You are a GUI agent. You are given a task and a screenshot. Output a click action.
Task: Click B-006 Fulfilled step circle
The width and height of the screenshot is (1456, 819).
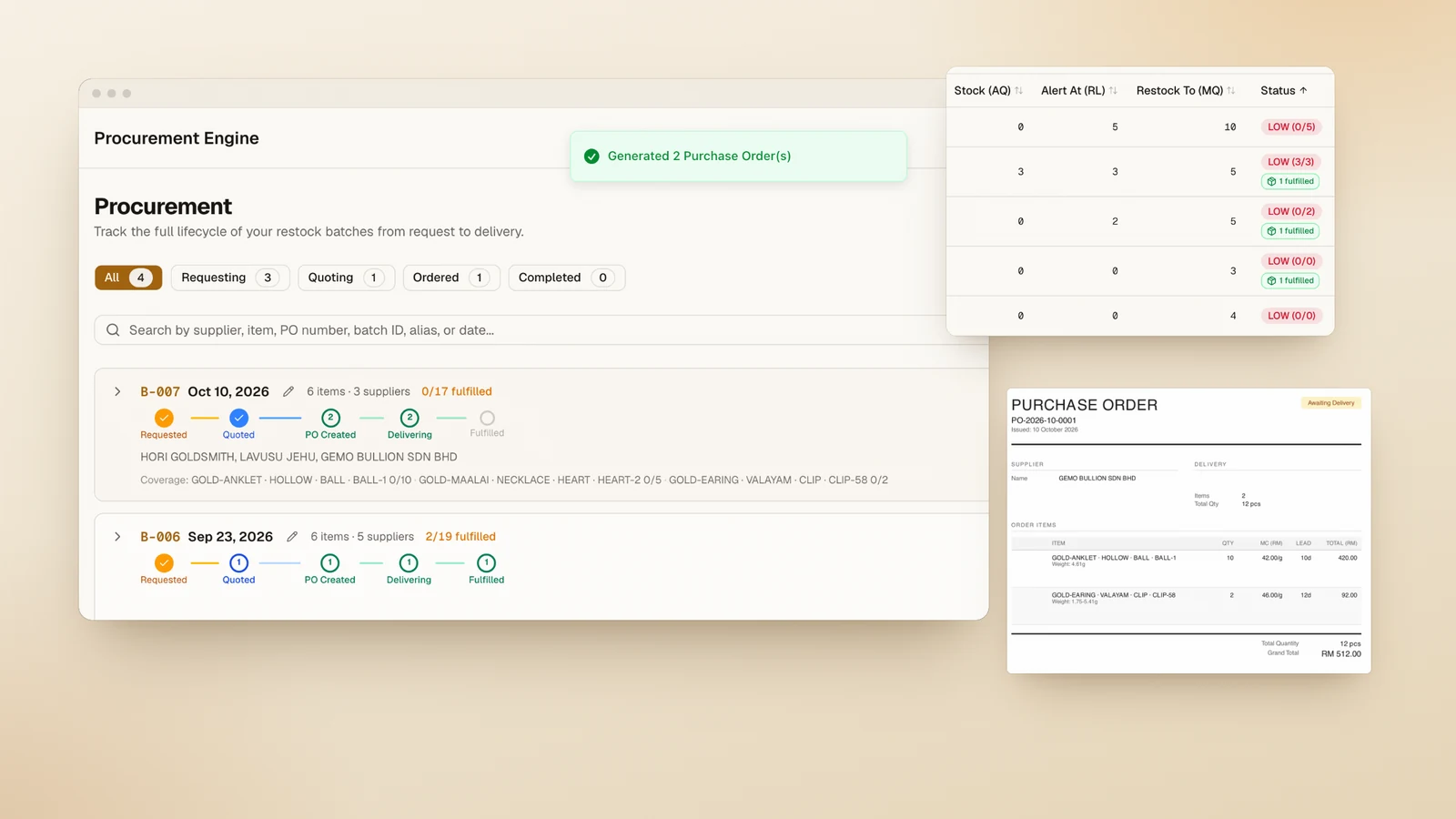(x=486, y=563)
